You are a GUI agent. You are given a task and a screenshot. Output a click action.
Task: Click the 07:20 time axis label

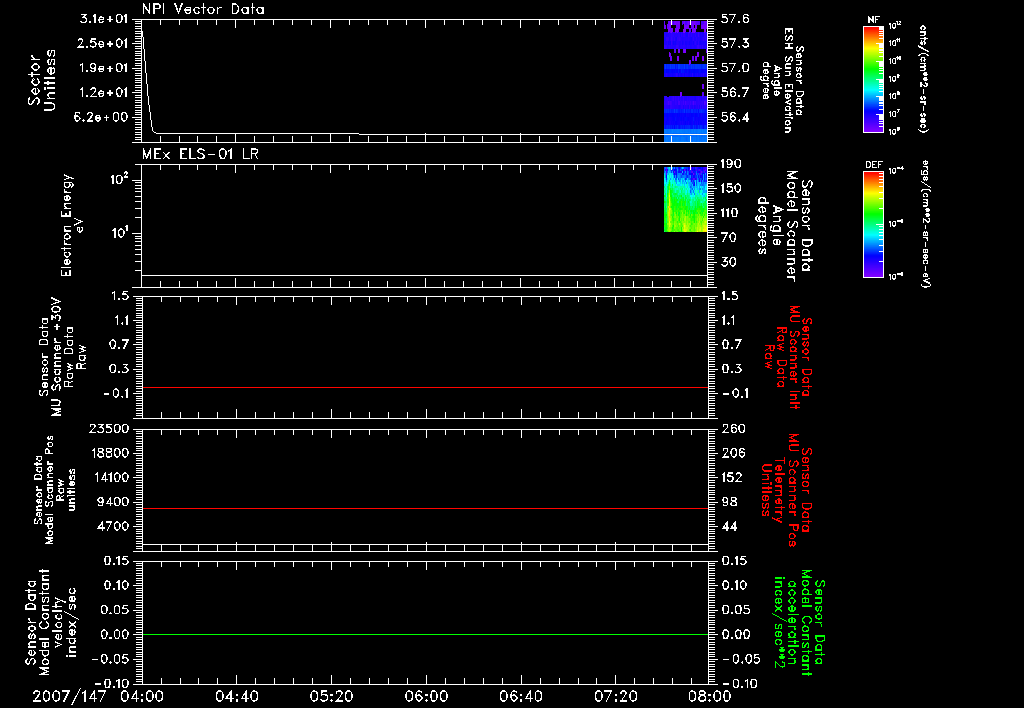(x=615, y=697)
